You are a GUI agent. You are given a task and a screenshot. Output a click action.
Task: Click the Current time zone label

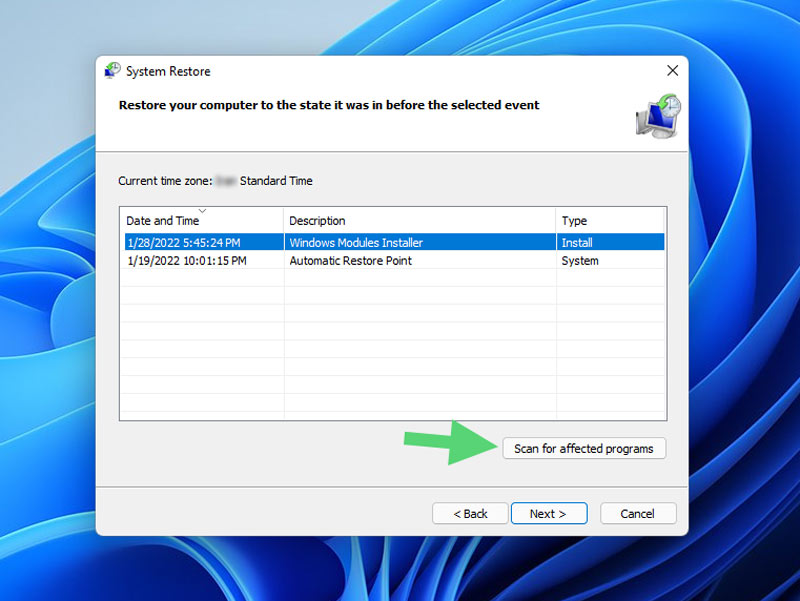point(164,181)
